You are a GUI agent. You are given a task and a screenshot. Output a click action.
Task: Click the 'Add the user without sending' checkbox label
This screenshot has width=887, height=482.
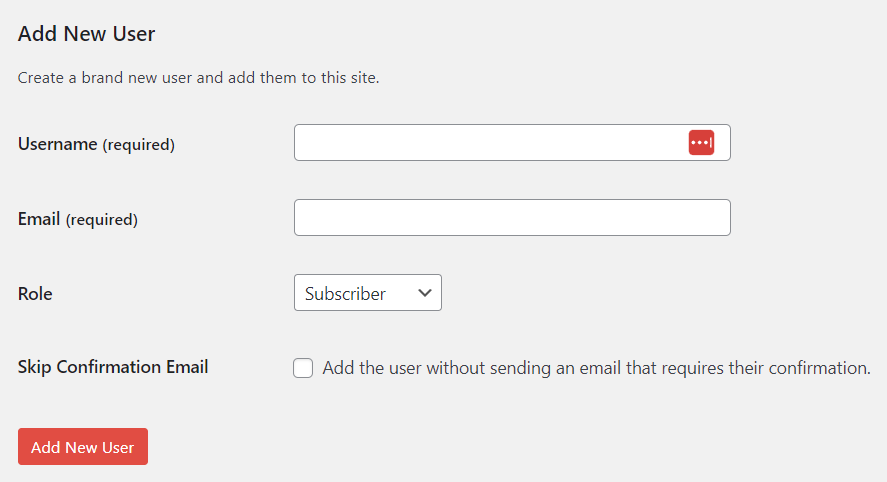click(x=596, y=368)
